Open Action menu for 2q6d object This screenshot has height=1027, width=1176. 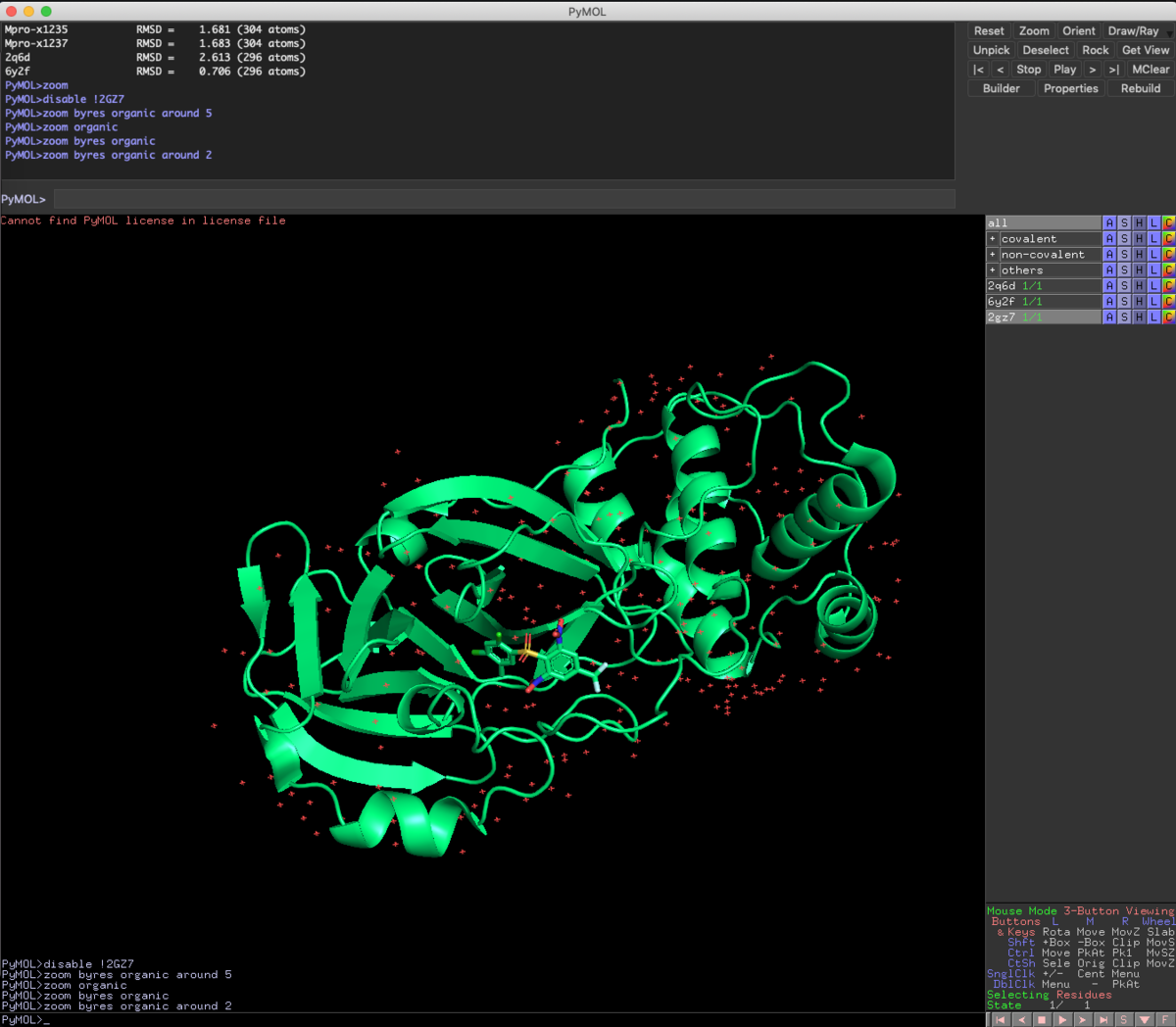(x=1109, y=286)
